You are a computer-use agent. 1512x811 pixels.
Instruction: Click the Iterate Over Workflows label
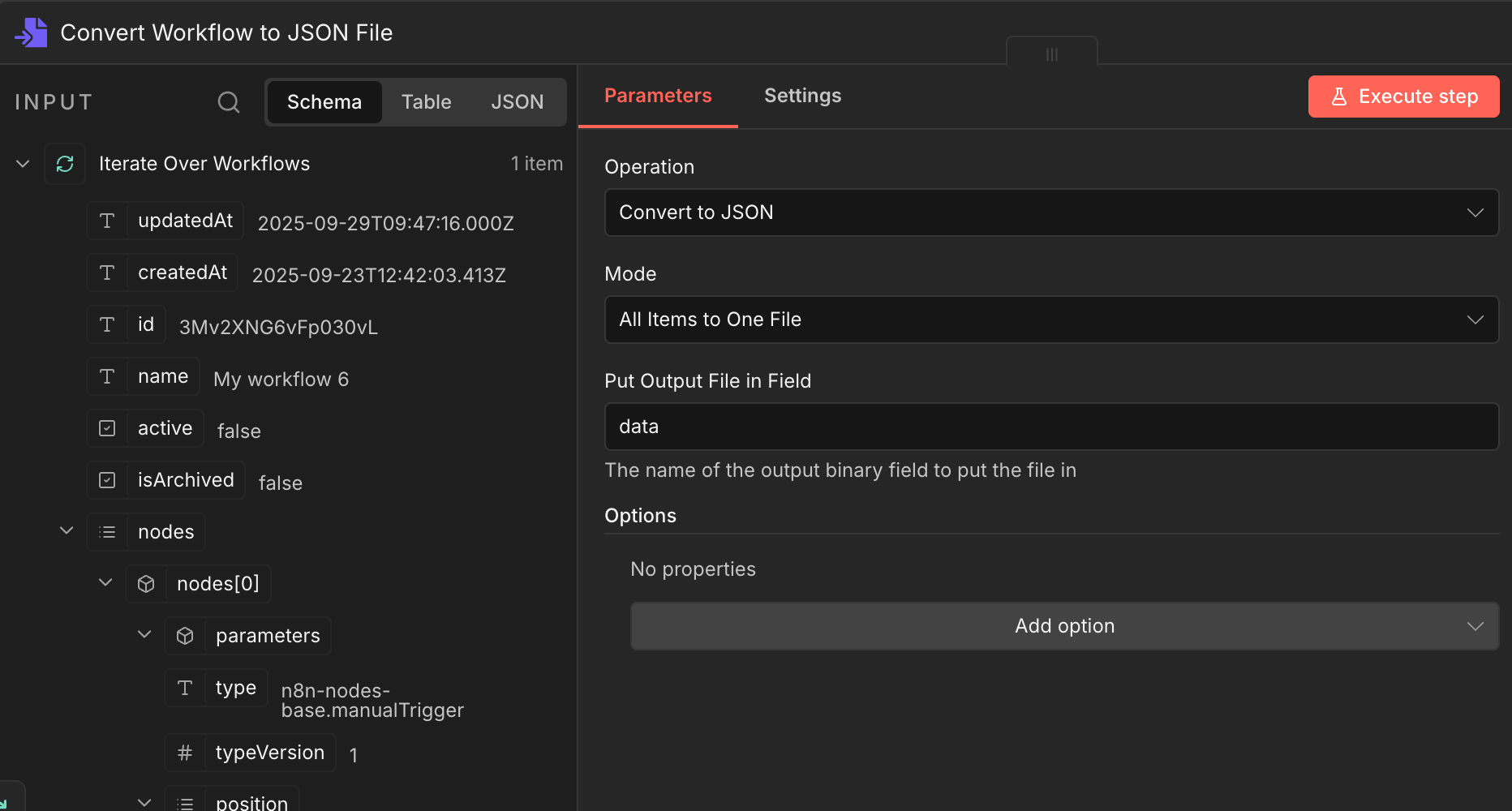[204, 164]
